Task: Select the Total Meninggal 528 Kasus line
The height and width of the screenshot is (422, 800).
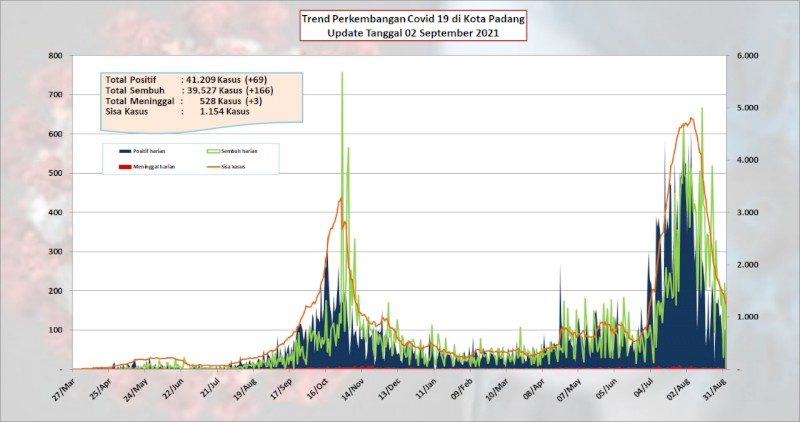Action: 184,101
